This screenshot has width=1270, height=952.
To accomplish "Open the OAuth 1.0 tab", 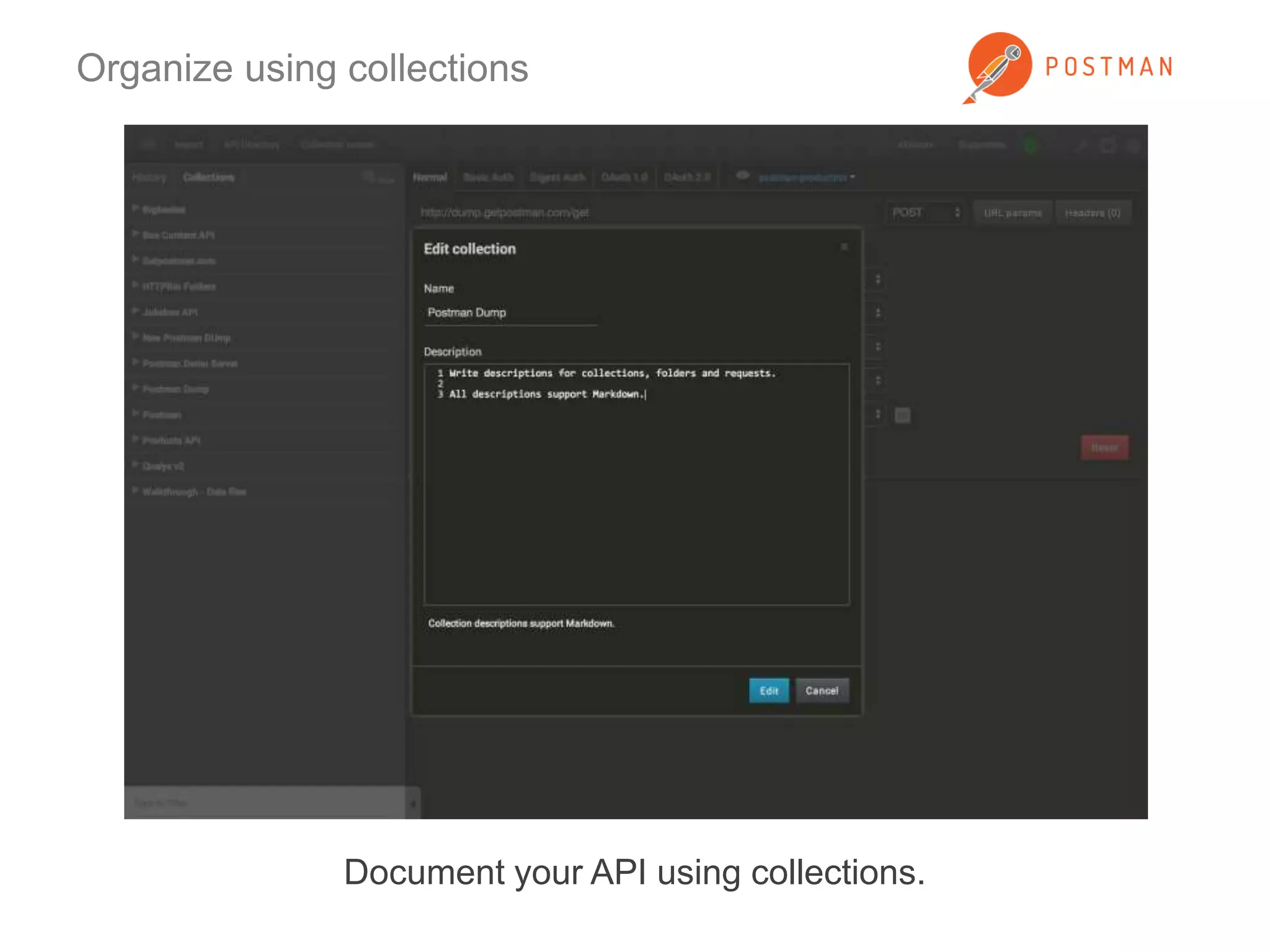I will pos(624,177).
